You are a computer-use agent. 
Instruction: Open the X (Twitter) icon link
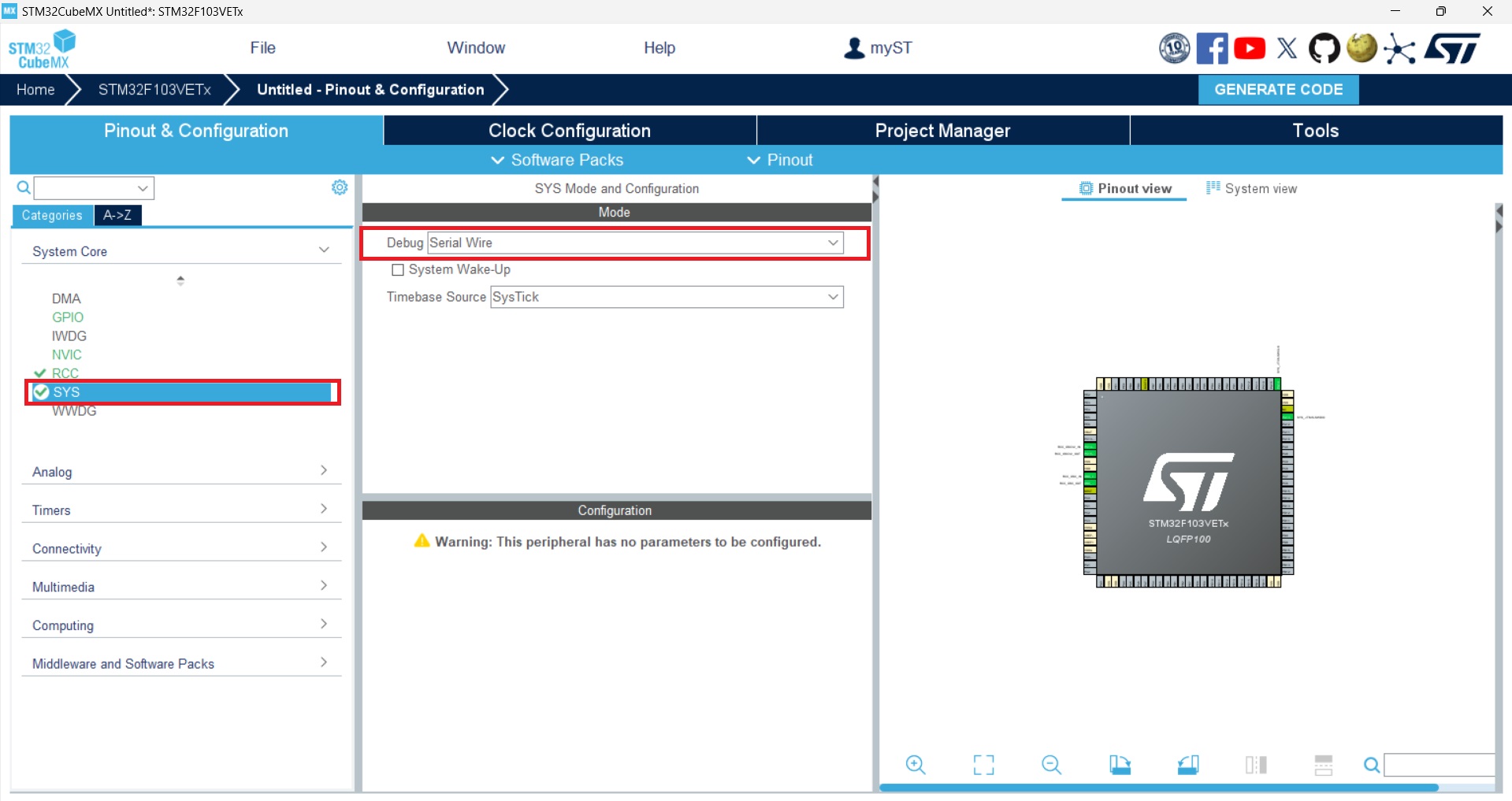tap(1287, 48)
